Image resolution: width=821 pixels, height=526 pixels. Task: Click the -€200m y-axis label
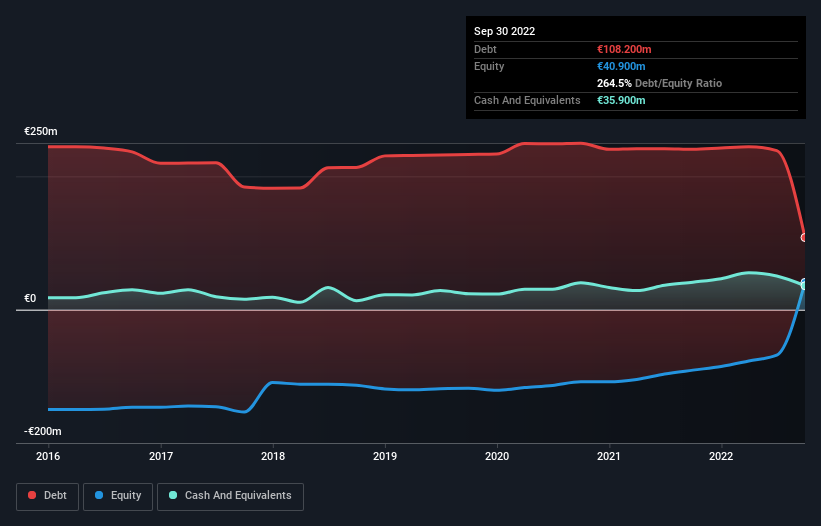pyautogui.click(x=42, y=431)
